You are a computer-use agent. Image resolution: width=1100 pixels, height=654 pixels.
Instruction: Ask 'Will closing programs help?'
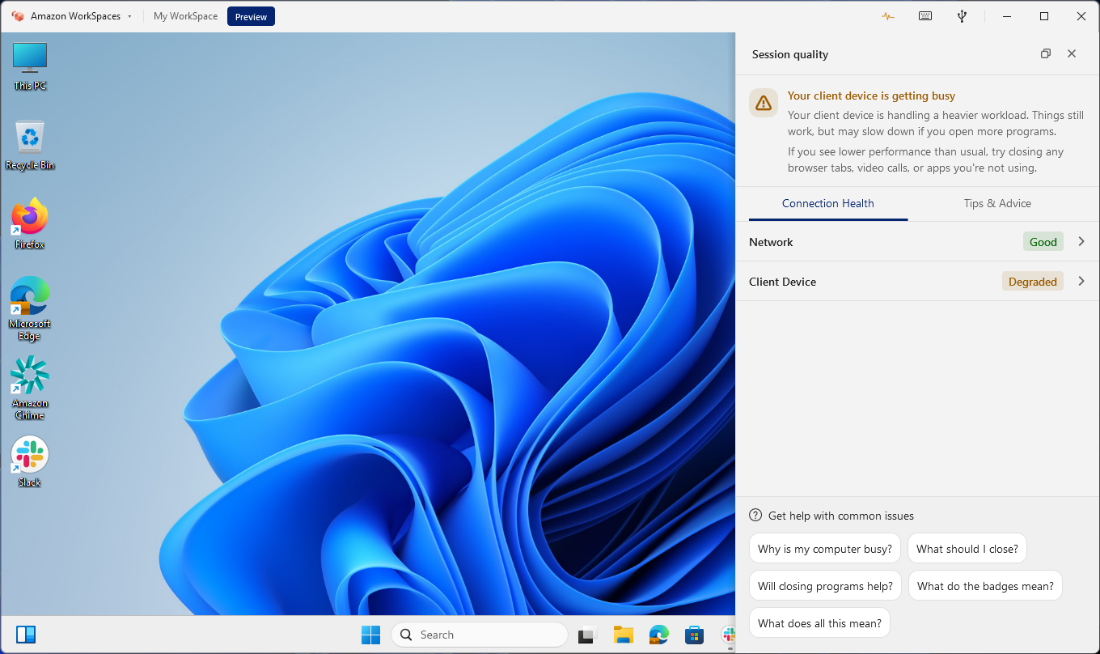(x=825, y=586)
